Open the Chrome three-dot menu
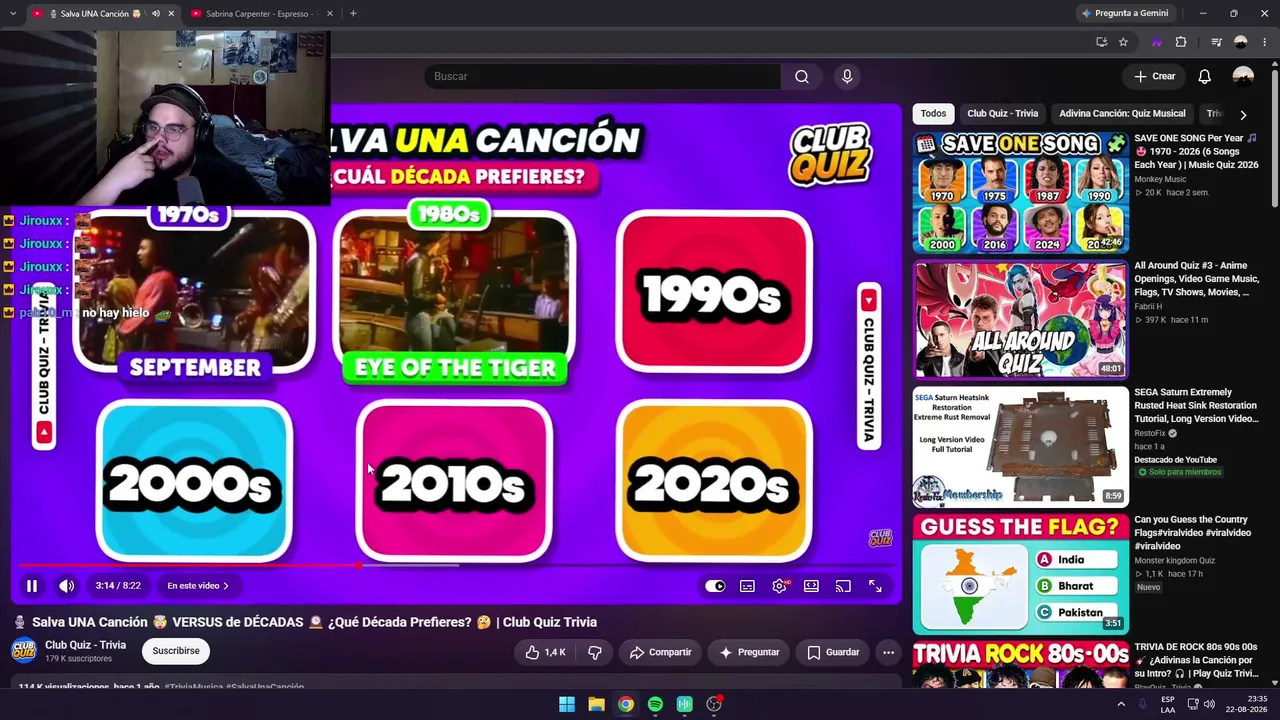The image size is (1280, 720). [1265, 42]
